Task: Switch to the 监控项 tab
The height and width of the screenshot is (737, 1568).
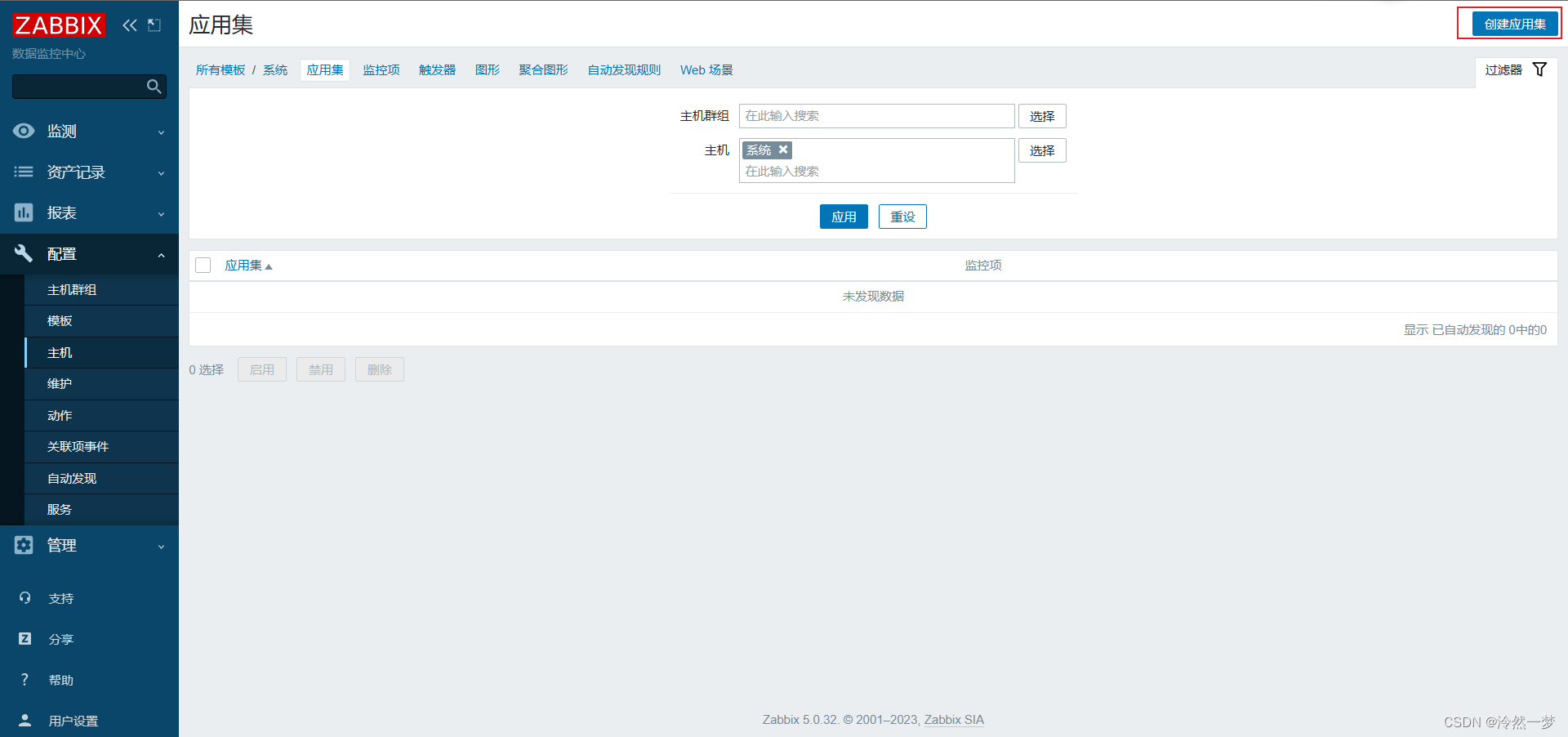Action: click(x=381, y=70)
